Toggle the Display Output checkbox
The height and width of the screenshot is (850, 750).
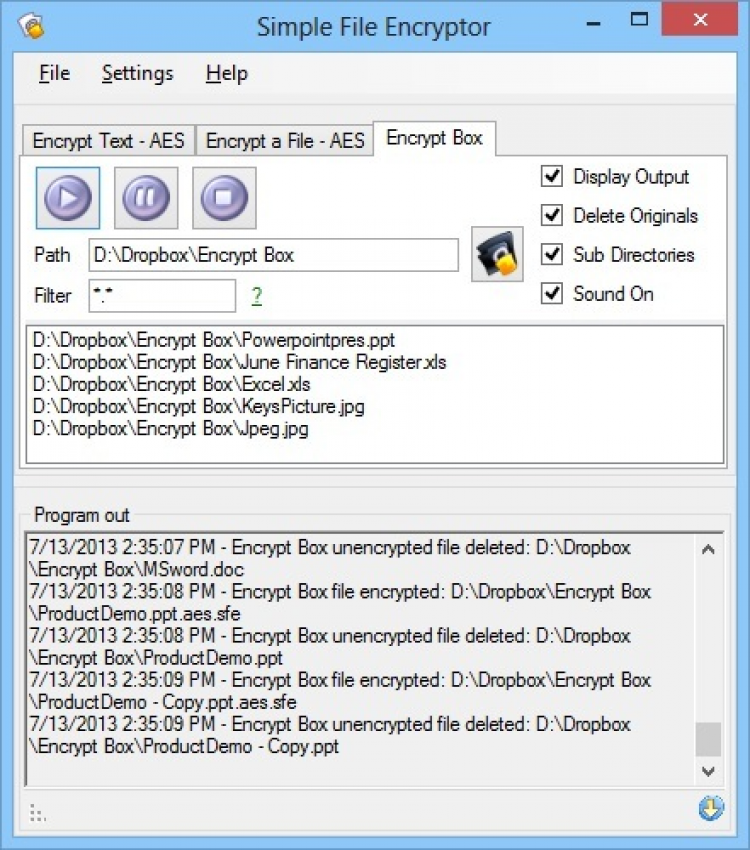click(552, 177)
